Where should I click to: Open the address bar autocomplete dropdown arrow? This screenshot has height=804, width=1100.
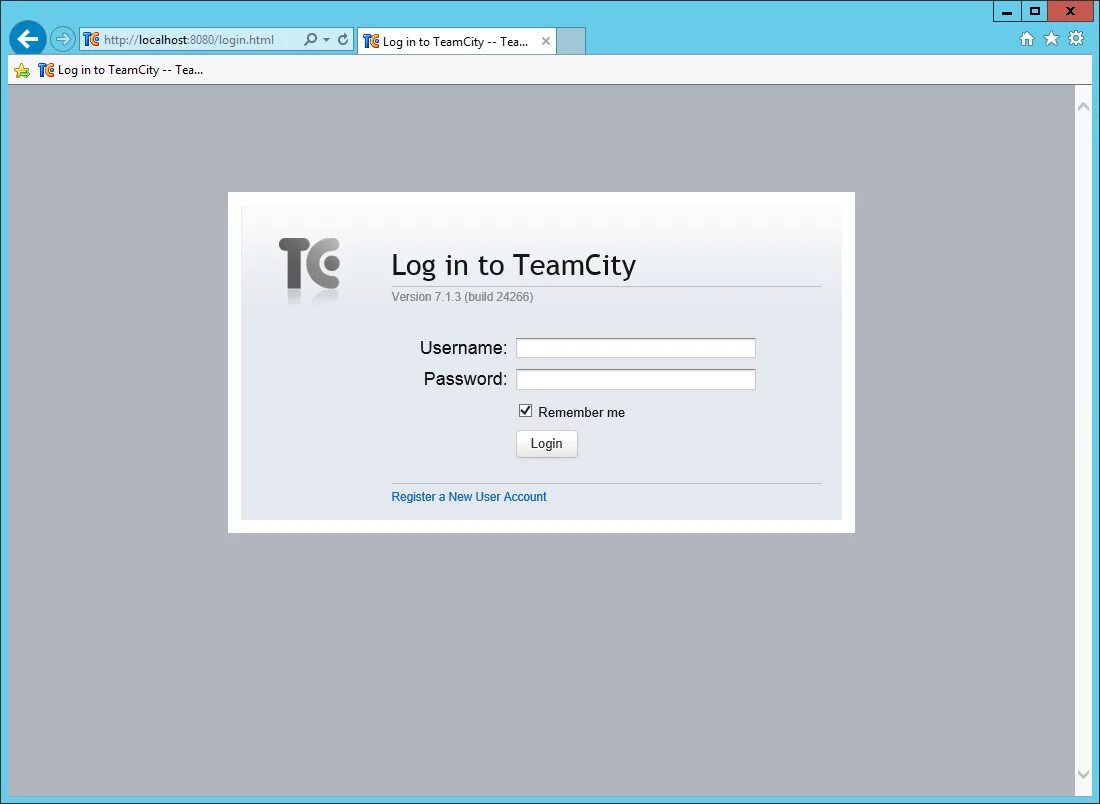pos(327,40)
